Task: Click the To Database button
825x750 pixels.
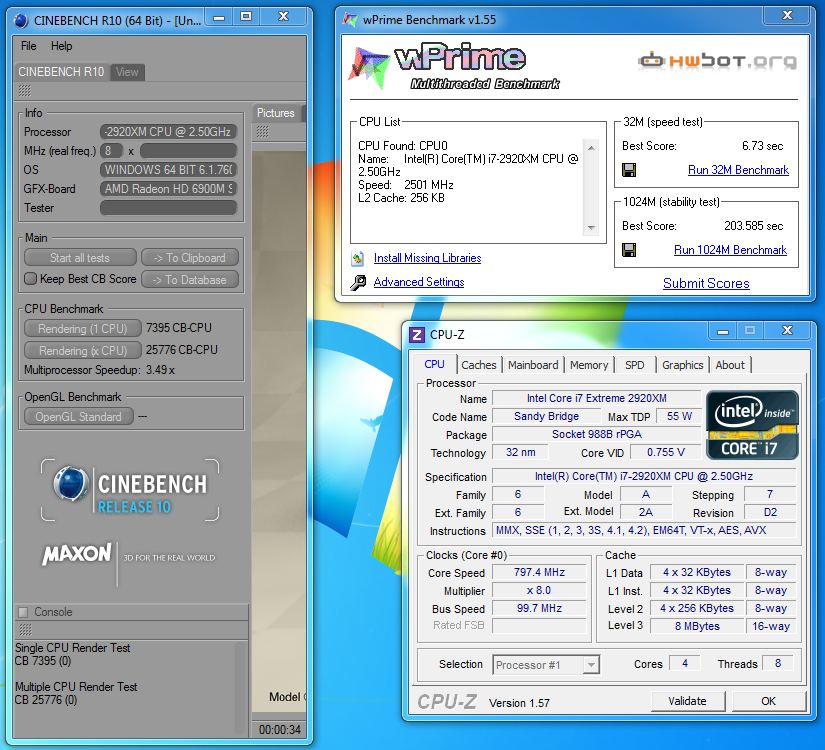Action: point(190,280)
